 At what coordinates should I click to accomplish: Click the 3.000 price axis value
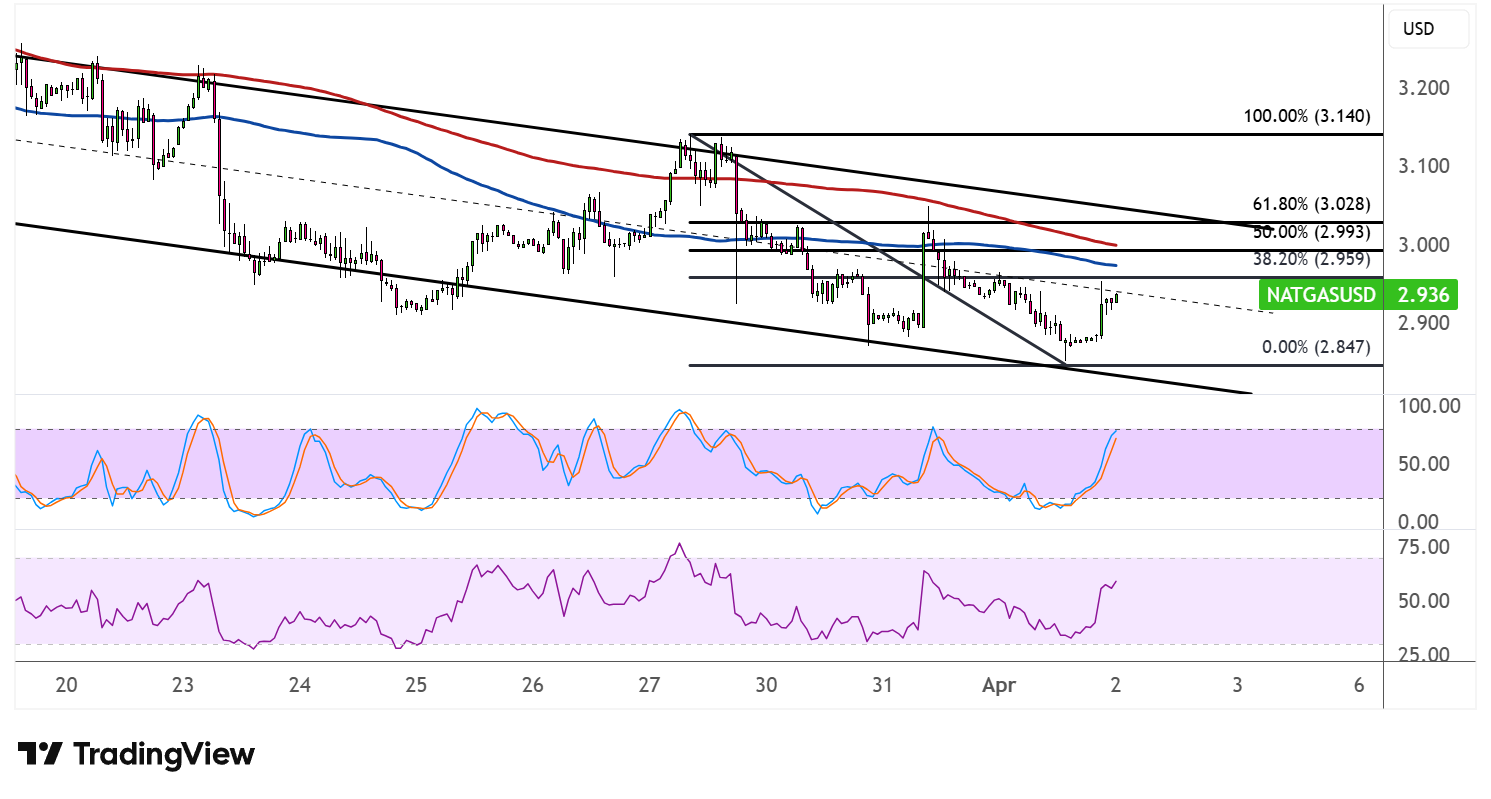[x=1425, y=245]
